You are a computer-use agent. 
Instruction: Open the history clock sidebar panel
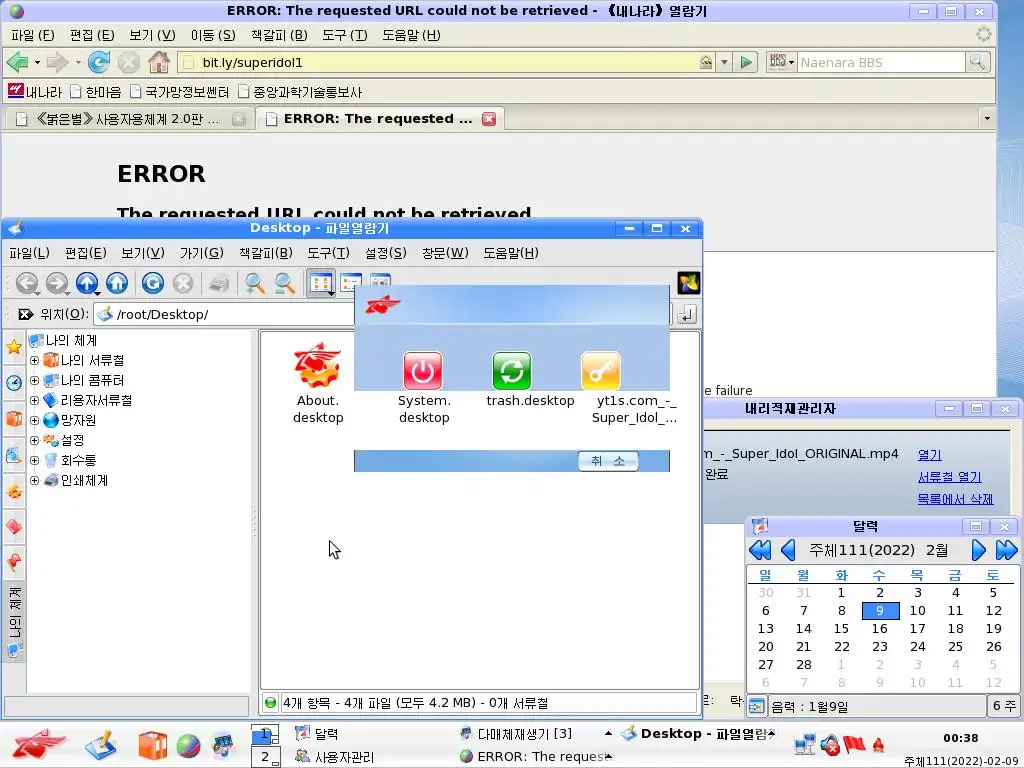tap(14, 383)
